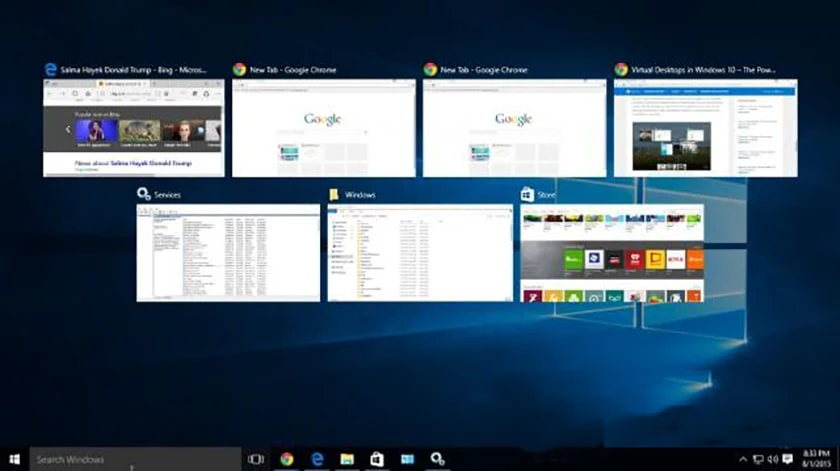The image size is (840, 471).
Task: Switch to the Store window thumbnail
Action: coord(612,253)
